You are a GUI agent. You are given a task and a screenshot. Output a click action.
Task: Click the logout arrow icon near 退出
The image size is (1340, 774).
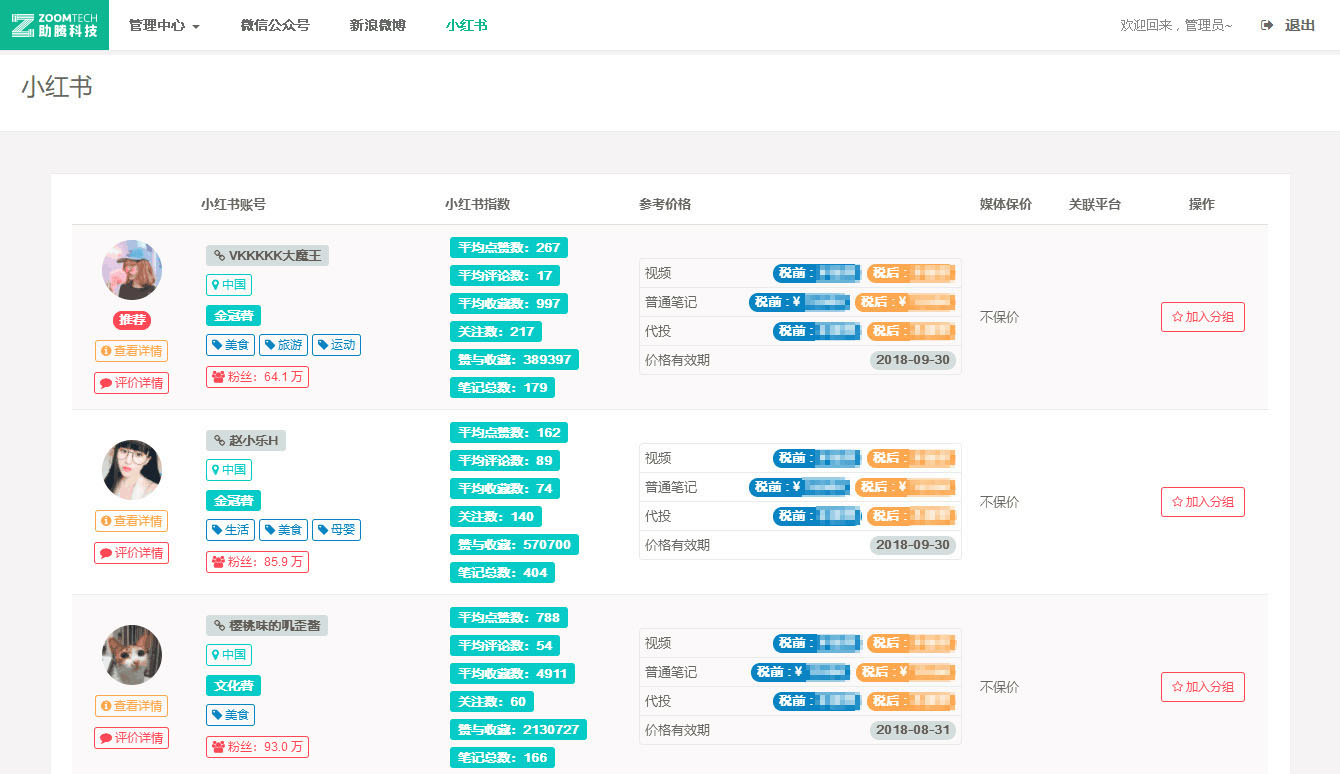[1266, 25]
